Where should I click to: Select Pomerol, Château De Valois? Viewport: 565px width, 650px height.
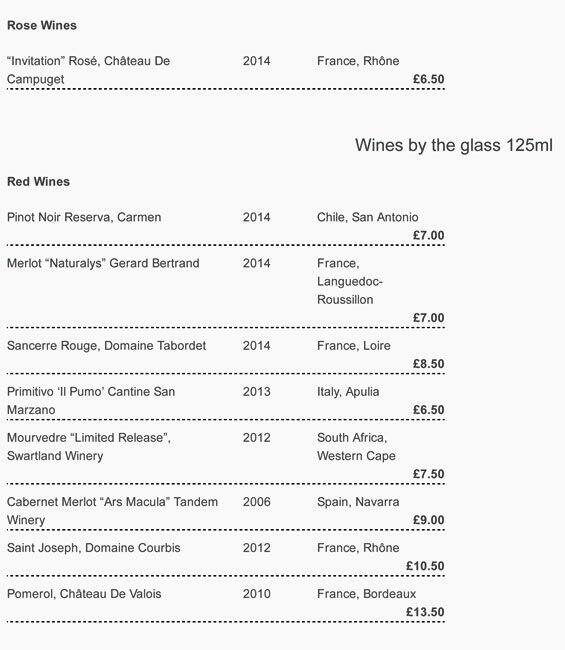[x=84, y=594]
